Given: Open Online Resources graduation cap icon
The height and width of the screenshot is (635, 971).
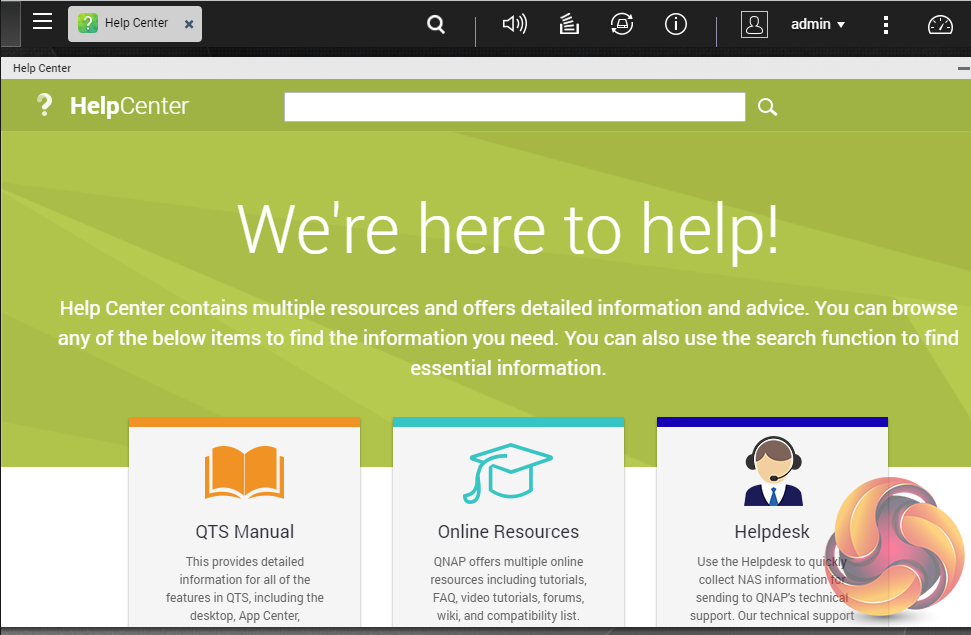Looking at the screenshot, I should [x=508, y=473].
